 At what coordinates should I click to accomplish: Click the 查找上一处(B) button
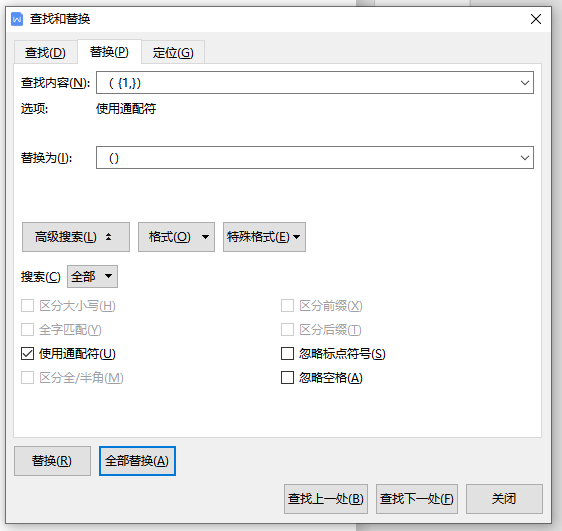[326, 499]
